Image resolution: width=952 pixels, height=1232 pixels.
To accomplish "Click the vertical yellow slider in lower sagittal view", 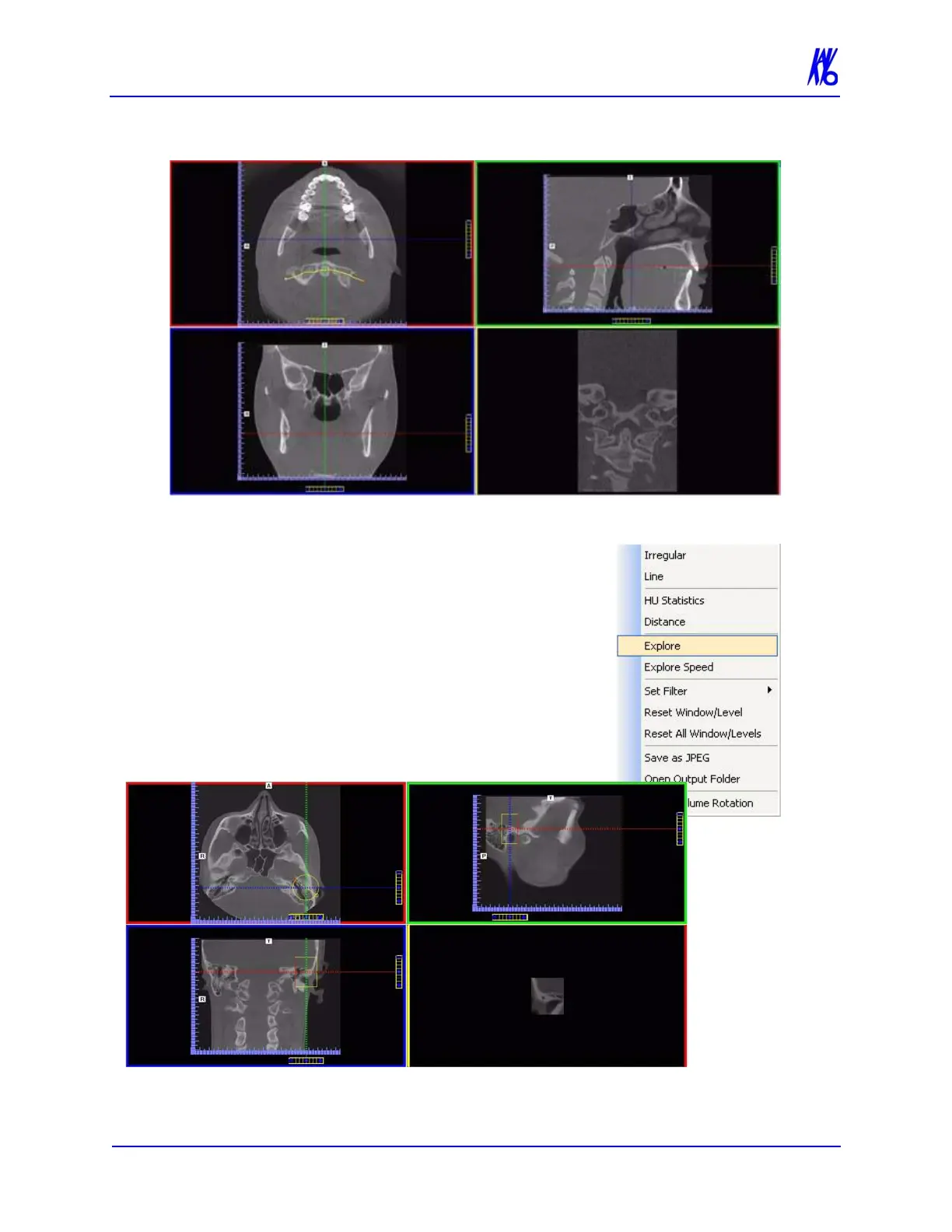I will pos(680,828).
